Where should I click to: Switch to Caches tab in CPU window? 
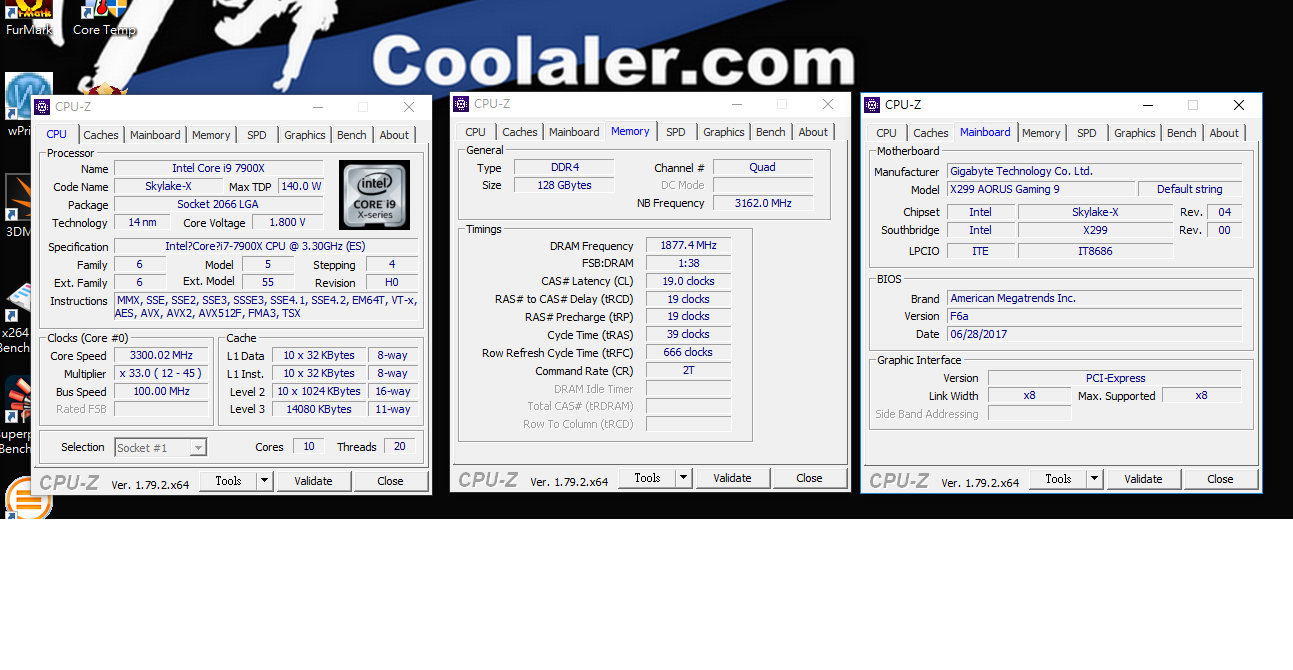(101, 135)
